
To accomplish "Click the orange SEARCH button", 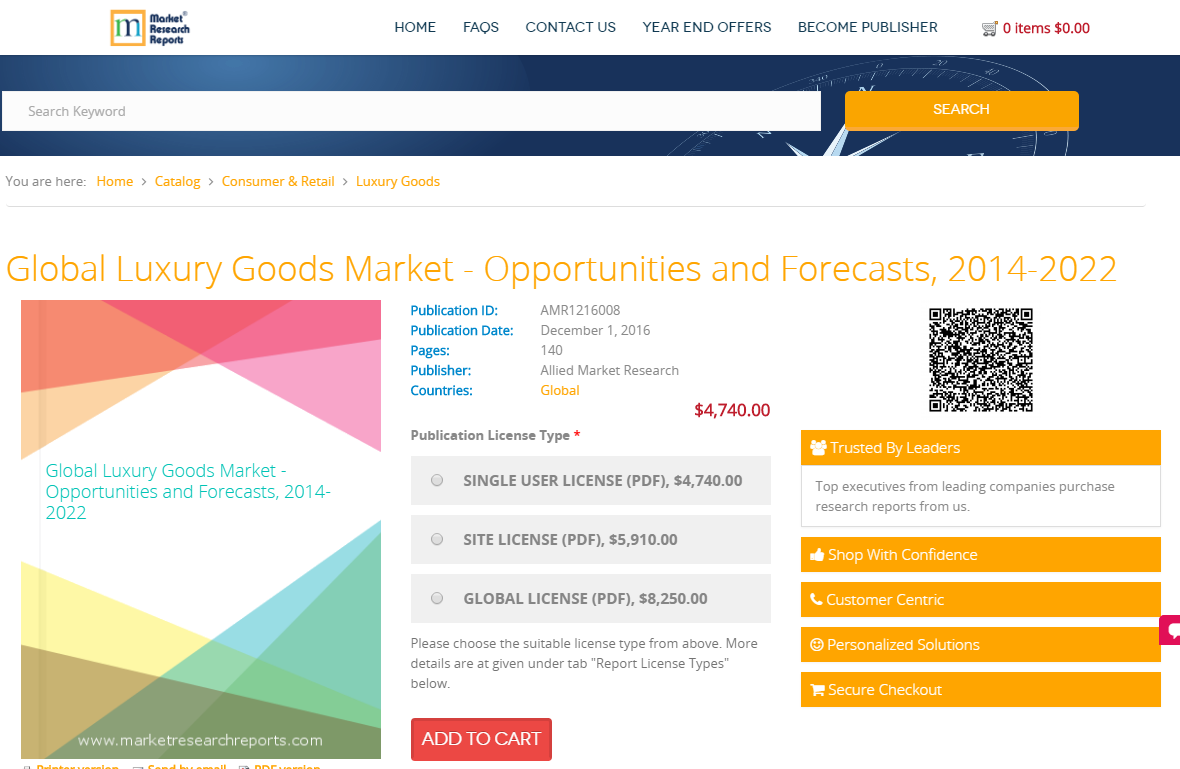I will pos(962,110).
